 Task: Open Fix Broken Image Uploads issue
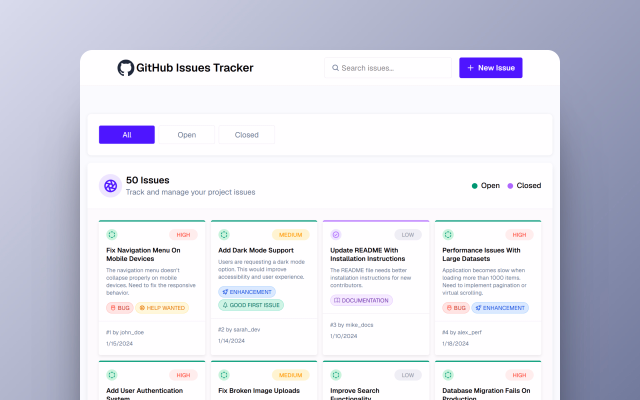tap(259, 391)
